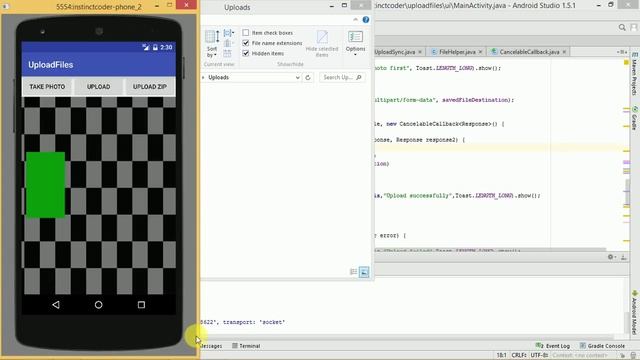Switch to FileHelper.java tab
Image resolution: width=640 pixels, height=360 pixels.
click(457, 52)
